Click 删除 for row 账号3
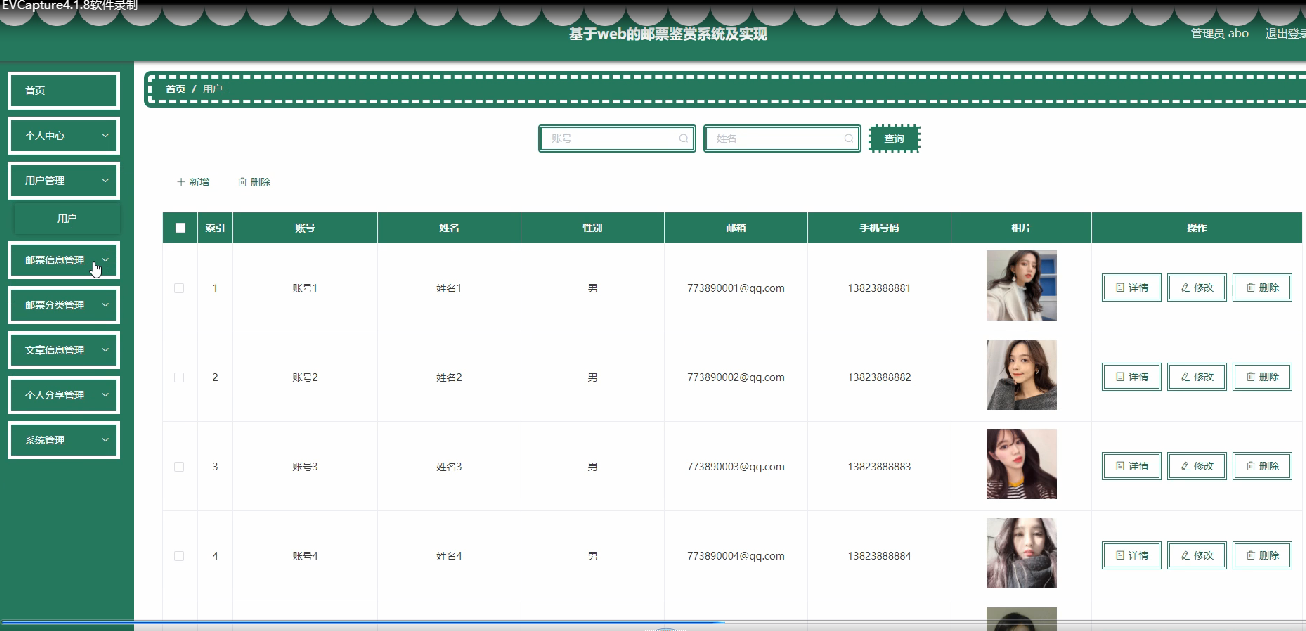Image resolution: width=1306 pixels, height=631 pixels. 1262,466
